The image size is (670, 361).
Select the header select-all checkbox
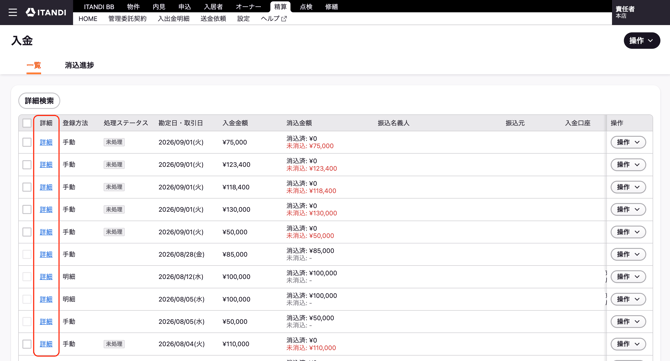[x=27, y=123]
